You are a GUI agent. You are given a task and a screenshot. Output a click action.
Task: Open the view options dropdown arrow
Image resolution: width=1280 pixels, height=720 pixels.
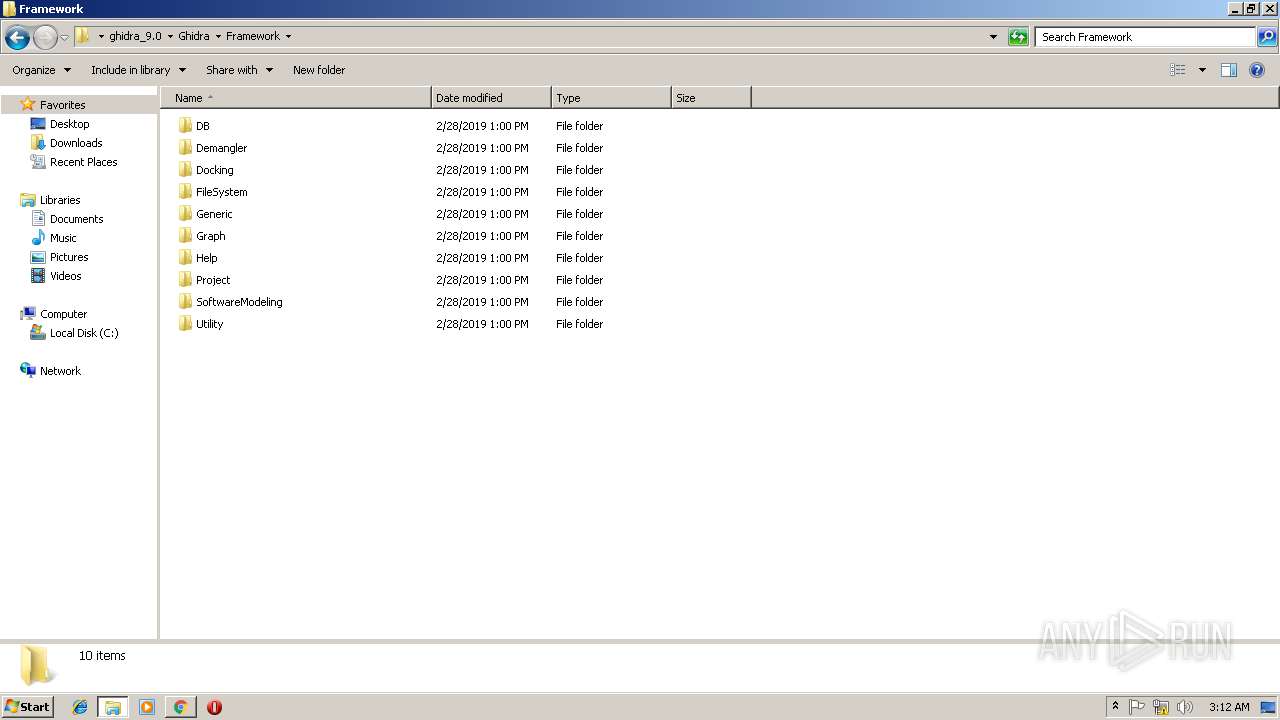coord(1202,70)
